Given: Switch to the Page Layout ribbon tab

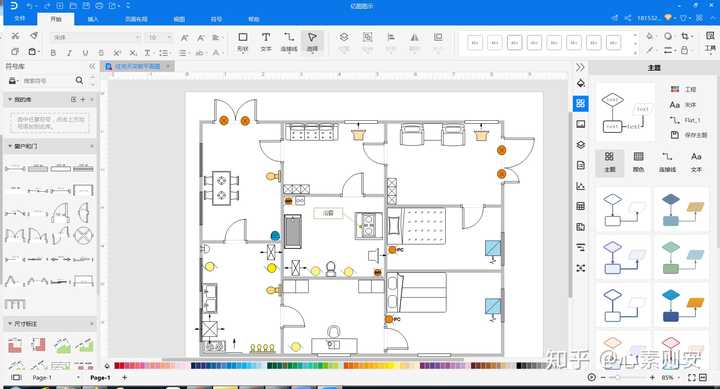Looking at the screenshot, I should pyautogui.click(x=136, y=19).
